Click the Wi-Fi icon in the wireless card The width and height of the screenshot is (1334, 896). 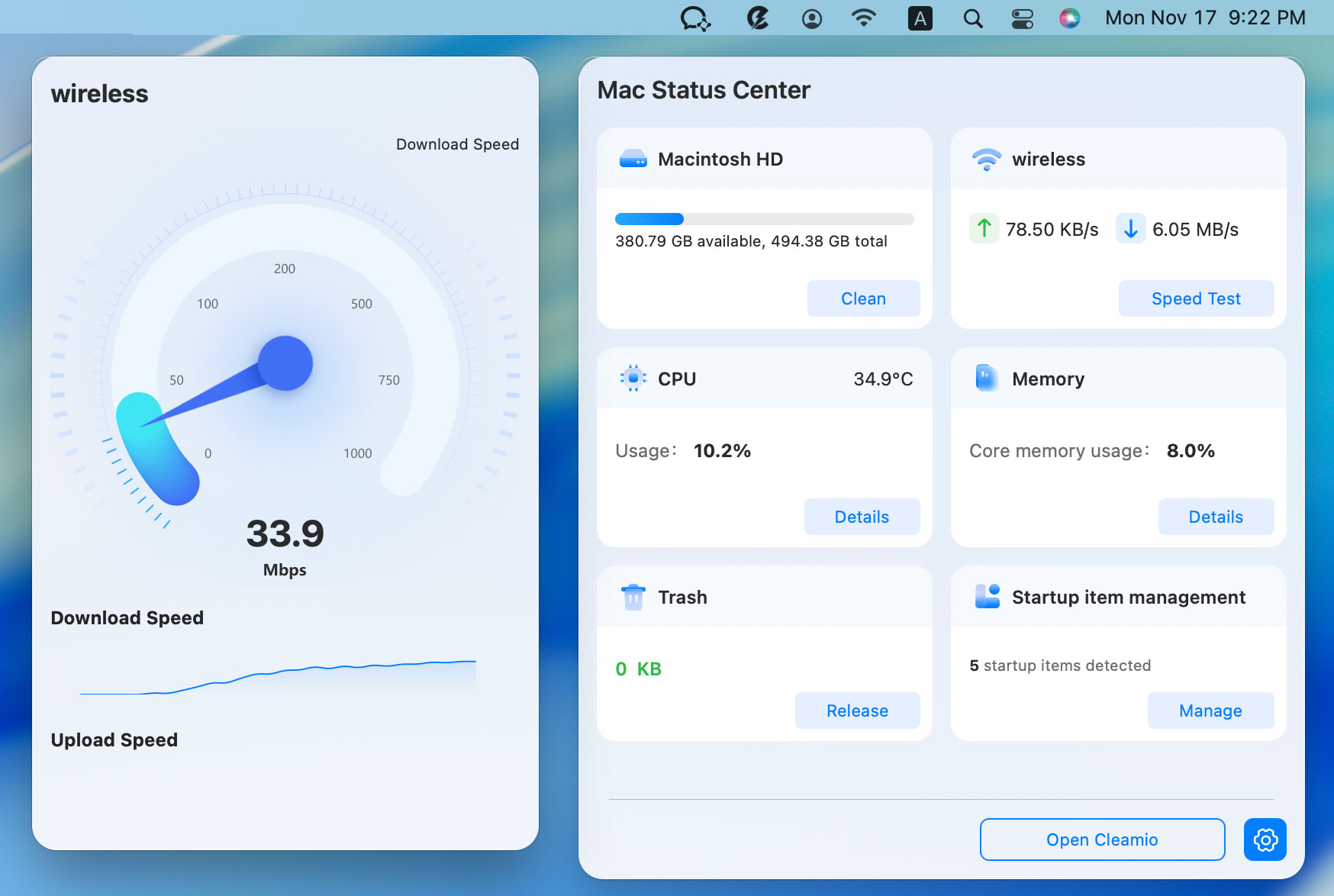[986, 159]
